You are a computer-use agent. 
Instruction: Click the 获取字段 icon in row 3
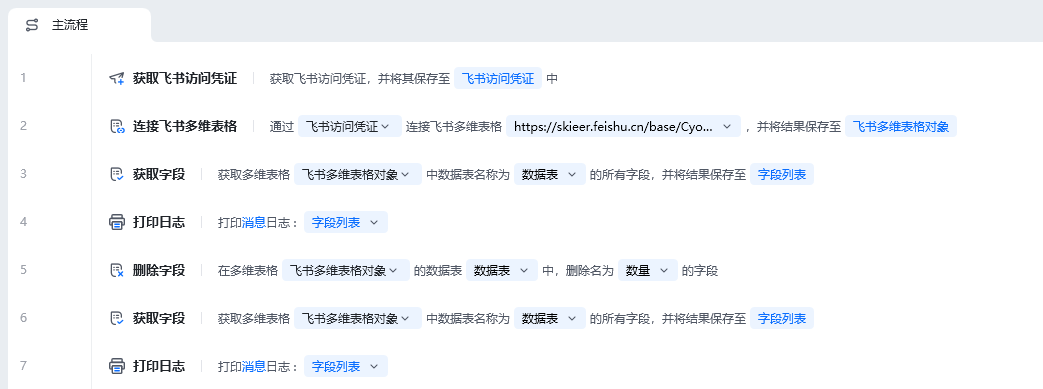[116, 174]
